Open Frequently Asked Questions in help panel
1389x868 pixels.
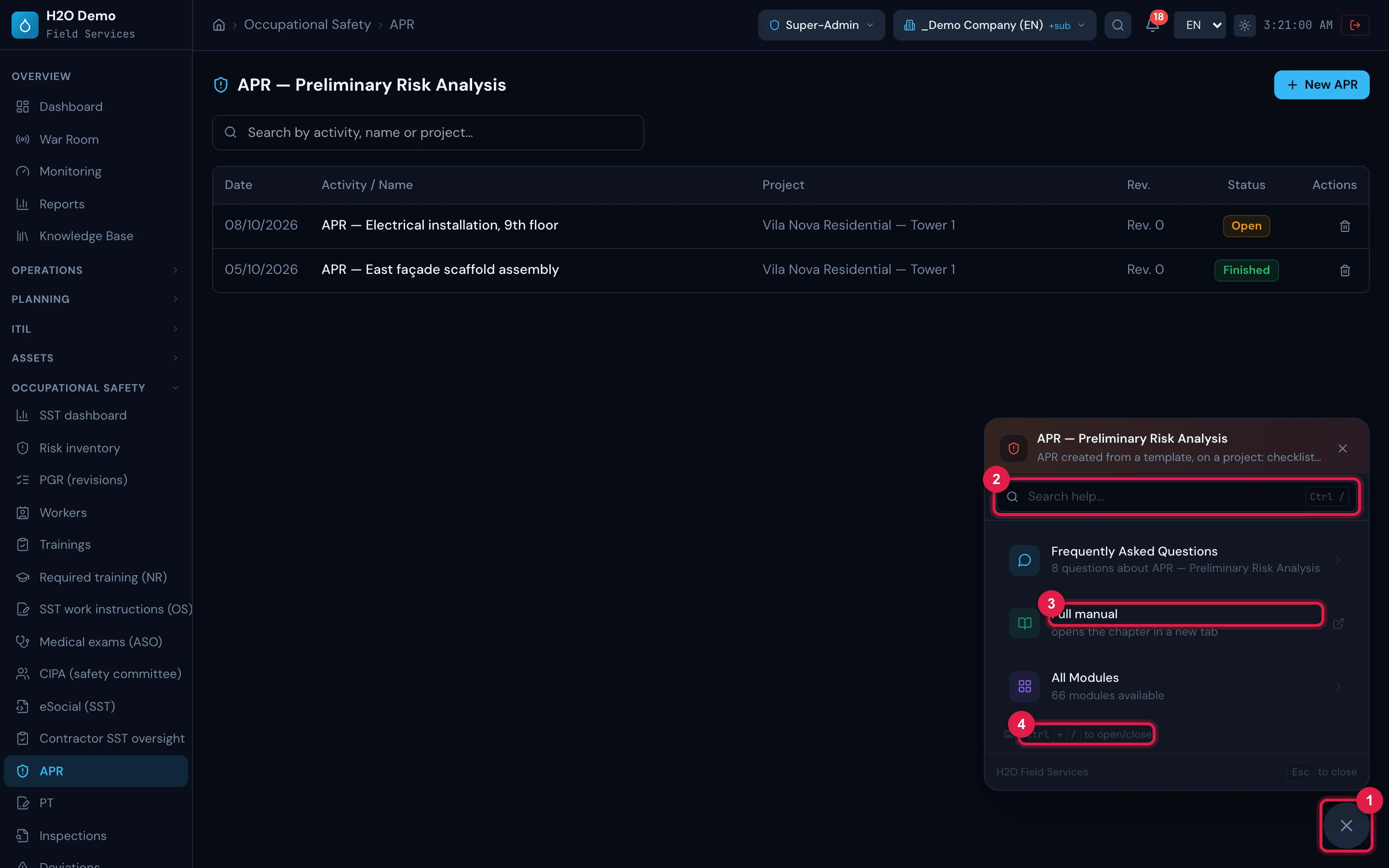click(1177, 560)
